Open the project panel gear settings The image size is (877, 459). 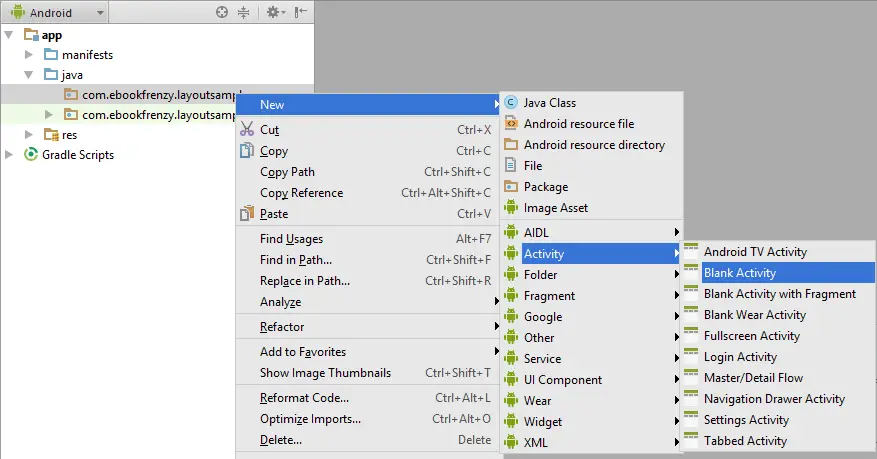[273, 12]
